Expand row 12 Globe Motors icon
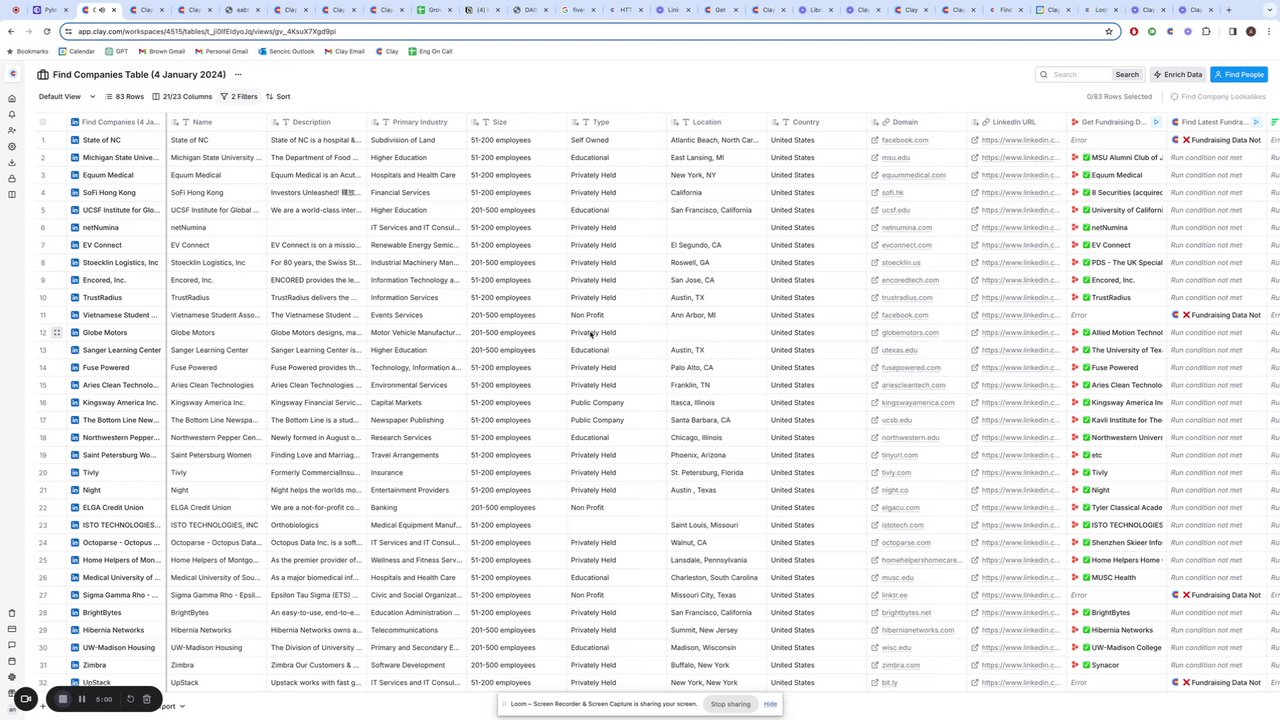The width and height of the screenshot is (1280, 720). coord(57,332)
